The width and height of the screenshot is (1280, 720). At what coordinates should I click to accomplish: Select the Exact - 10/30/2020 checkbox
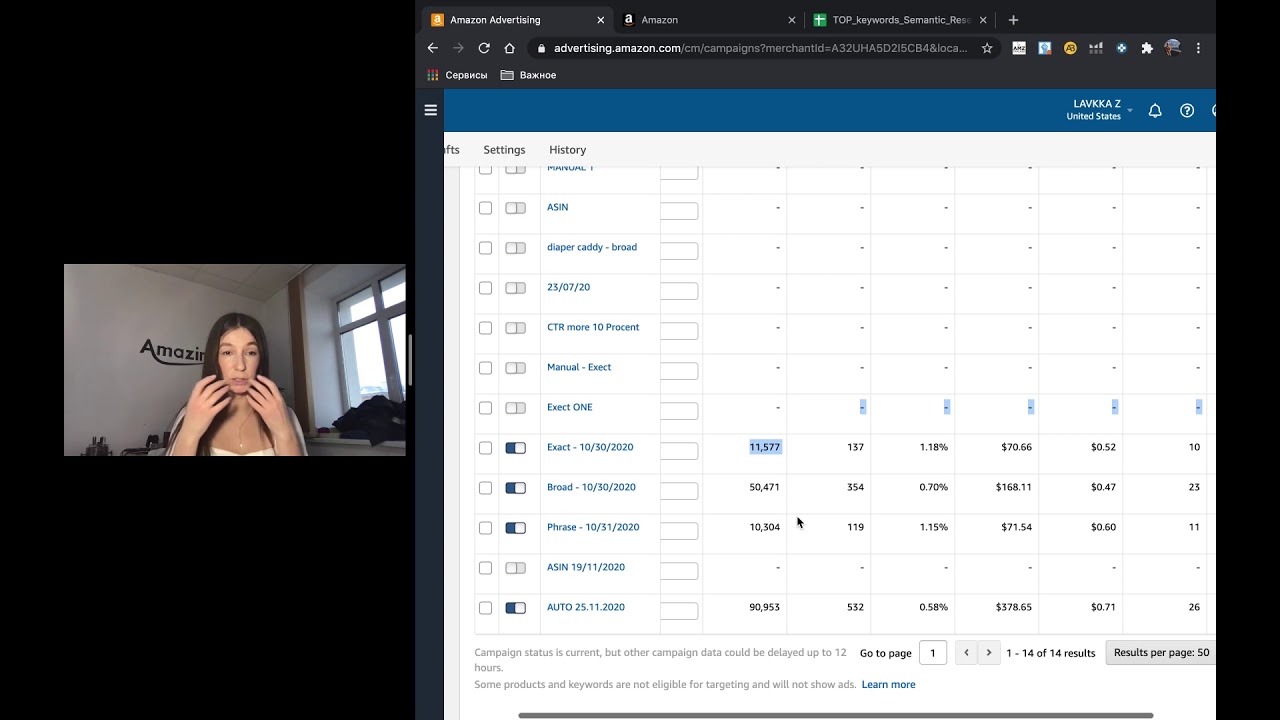pyautogui.click(x=485, y=448)
